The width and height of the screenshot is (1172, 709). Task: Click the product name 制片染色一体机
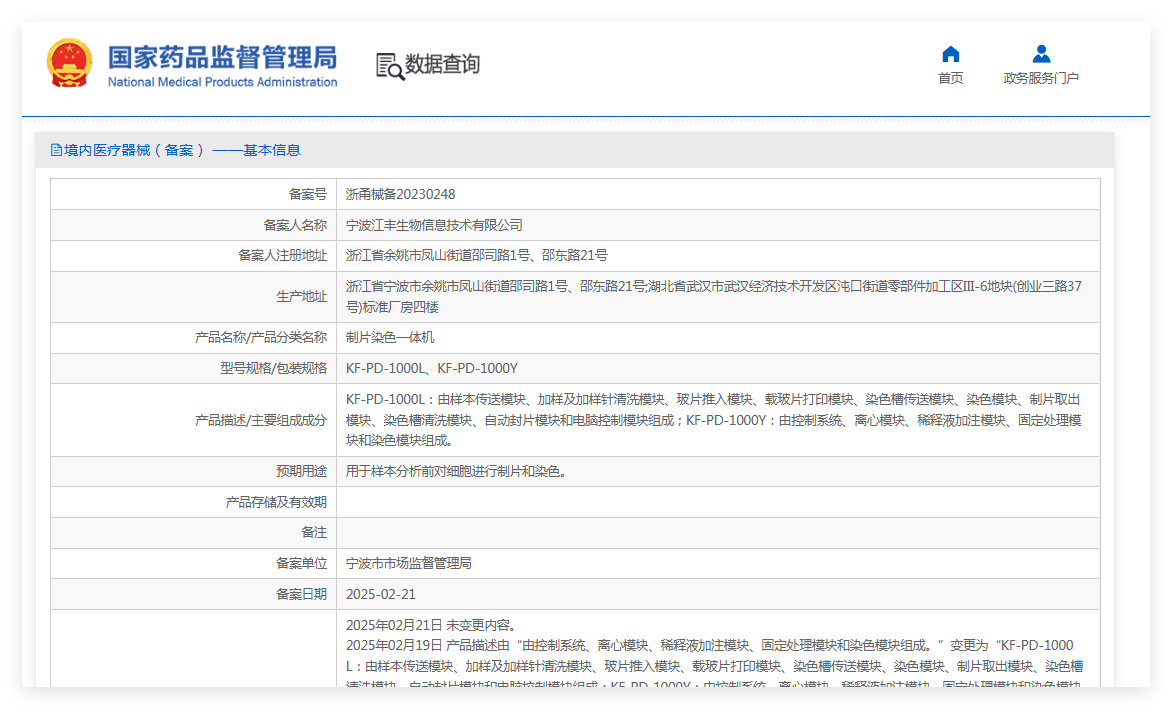click(390, 338)
